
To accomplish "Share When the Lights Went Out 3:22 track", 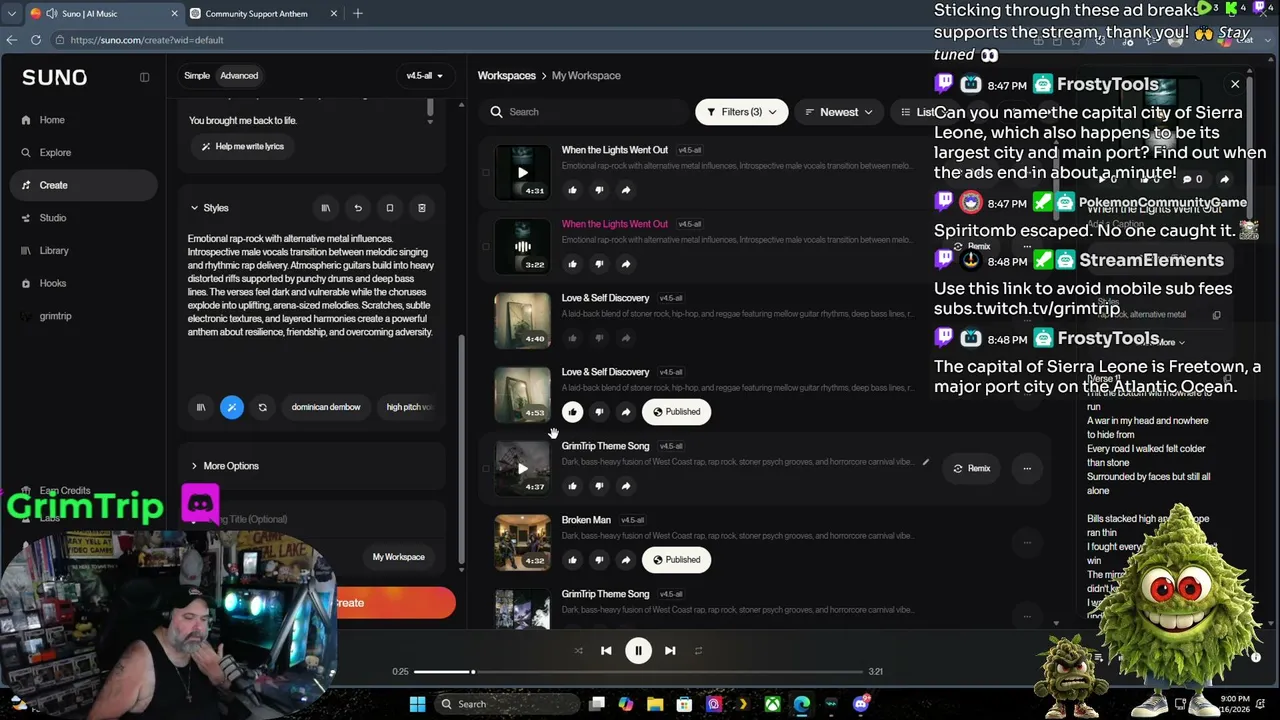I will point(625,264).
